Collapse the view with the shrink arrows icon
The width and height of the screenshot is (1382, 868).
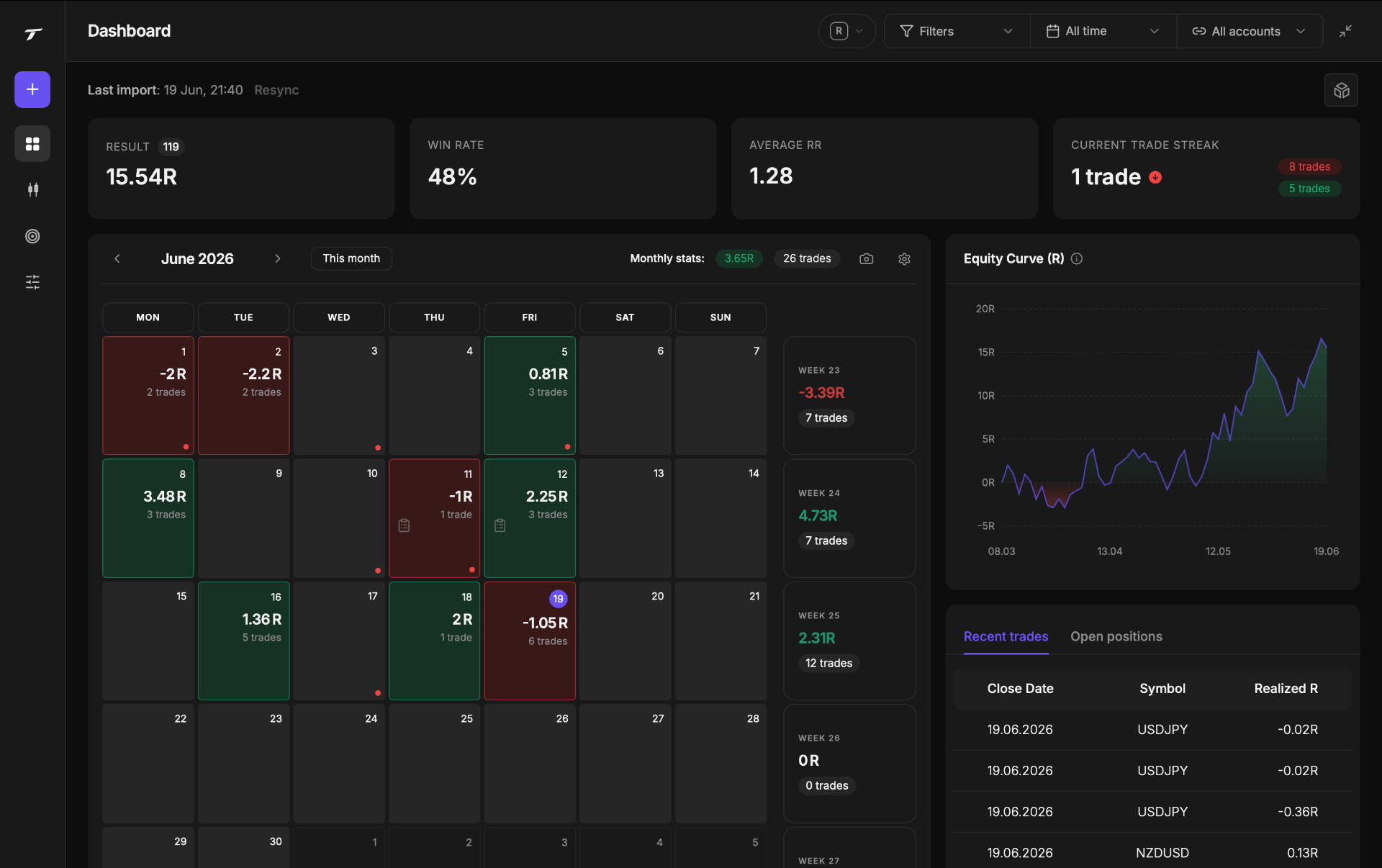pos(1345,31)
